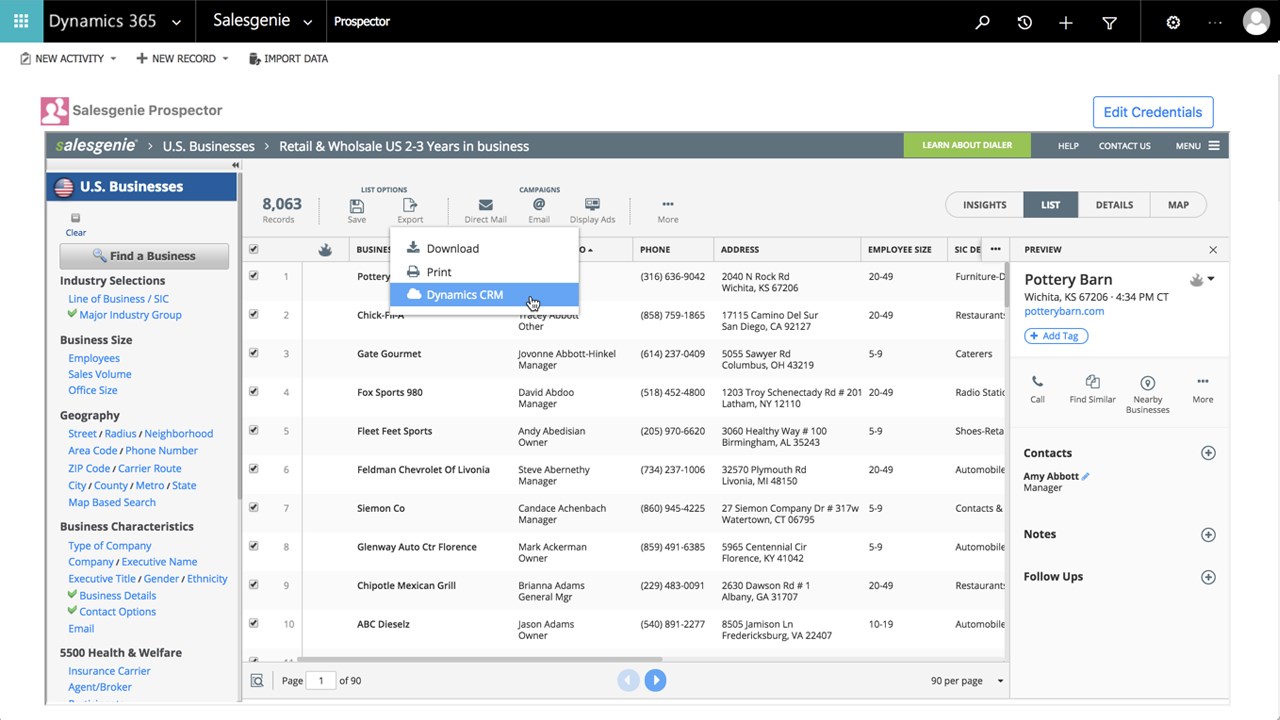Open recent items history icon
Viewport: 1280px width, 720px height.
1024,22
